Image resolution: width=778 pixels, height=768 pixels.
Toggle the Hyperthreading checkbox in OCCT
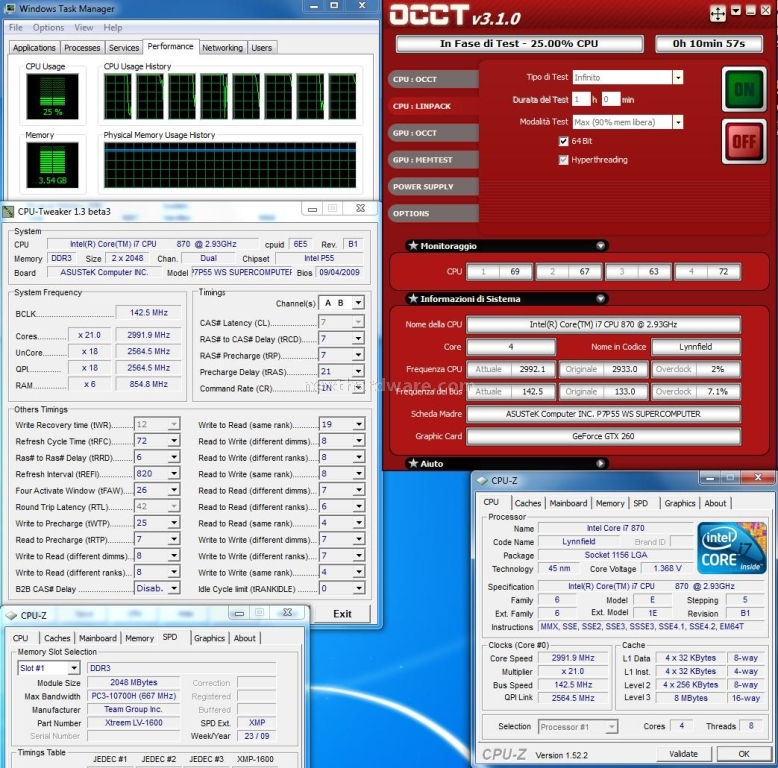pos(563,160)
